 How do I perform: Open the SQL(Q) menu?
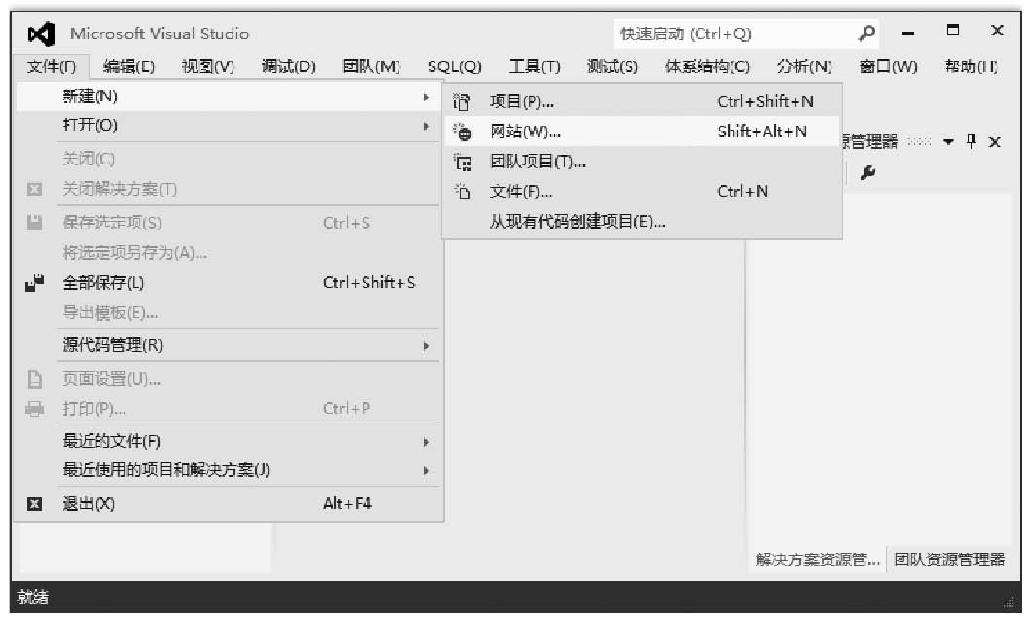click(455, 66)
